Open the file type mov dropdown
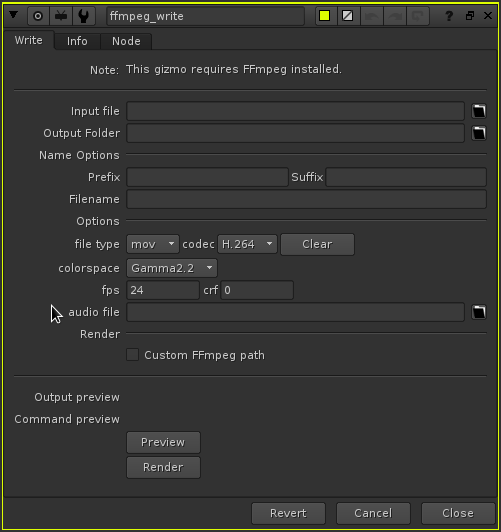 (153, 244)
